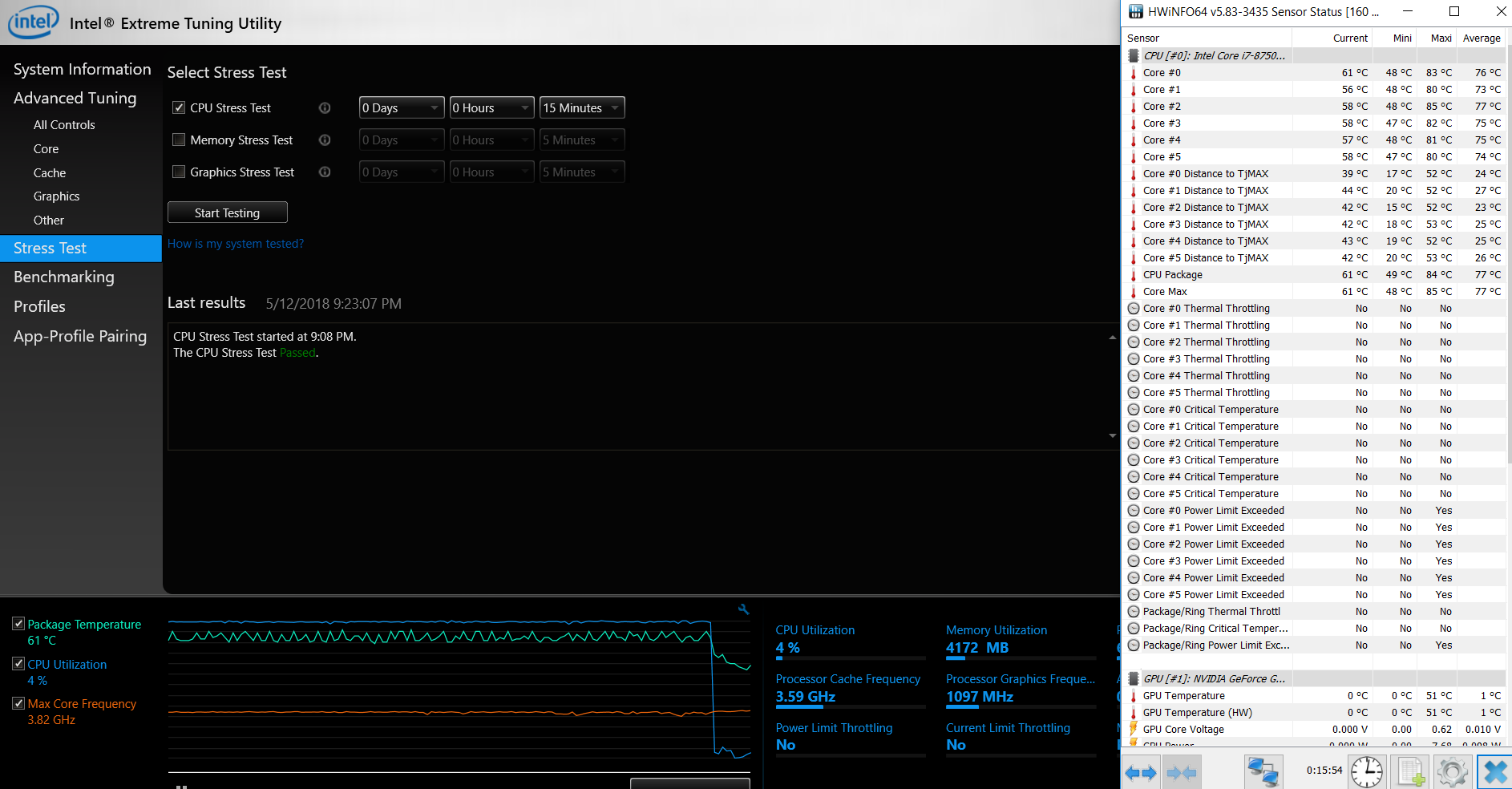Screen dimensions: 1512x789
Task: Open the CPU test 15 Minutes dropdown
Action: tap(582, 107)
